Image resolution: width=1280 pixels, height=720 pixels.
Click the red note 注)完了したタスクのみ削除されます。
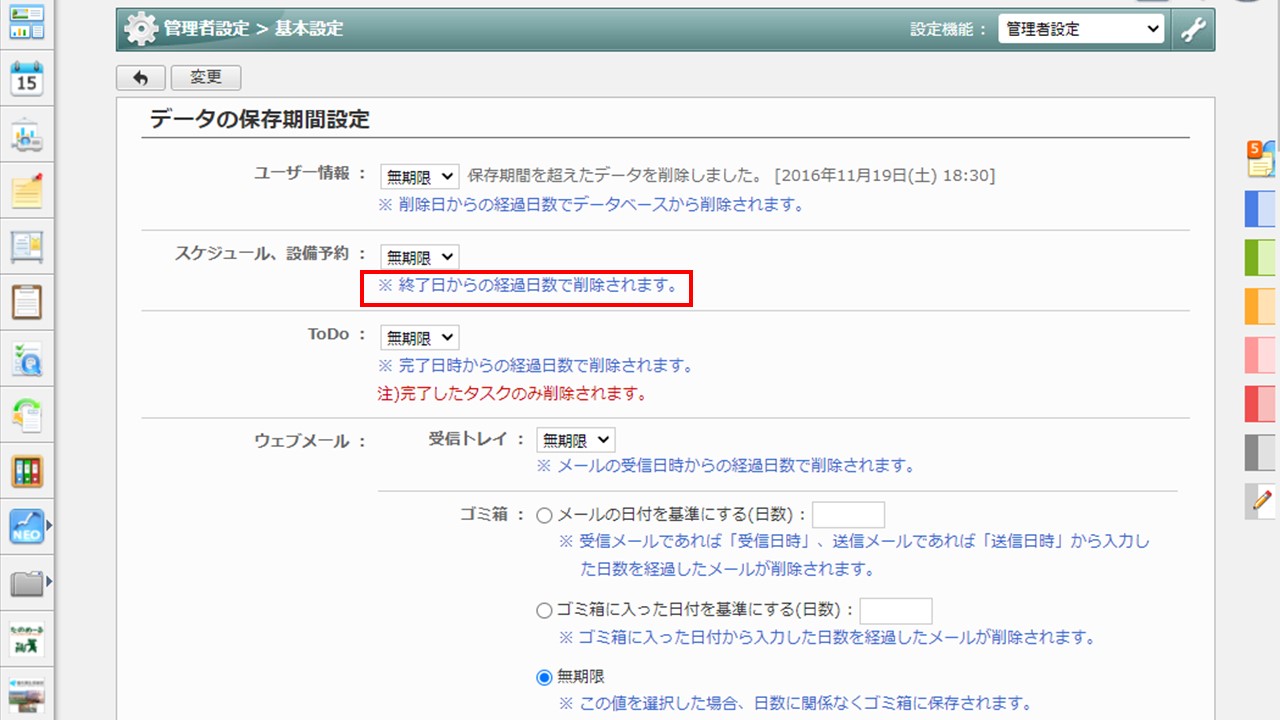click(512, 394)
